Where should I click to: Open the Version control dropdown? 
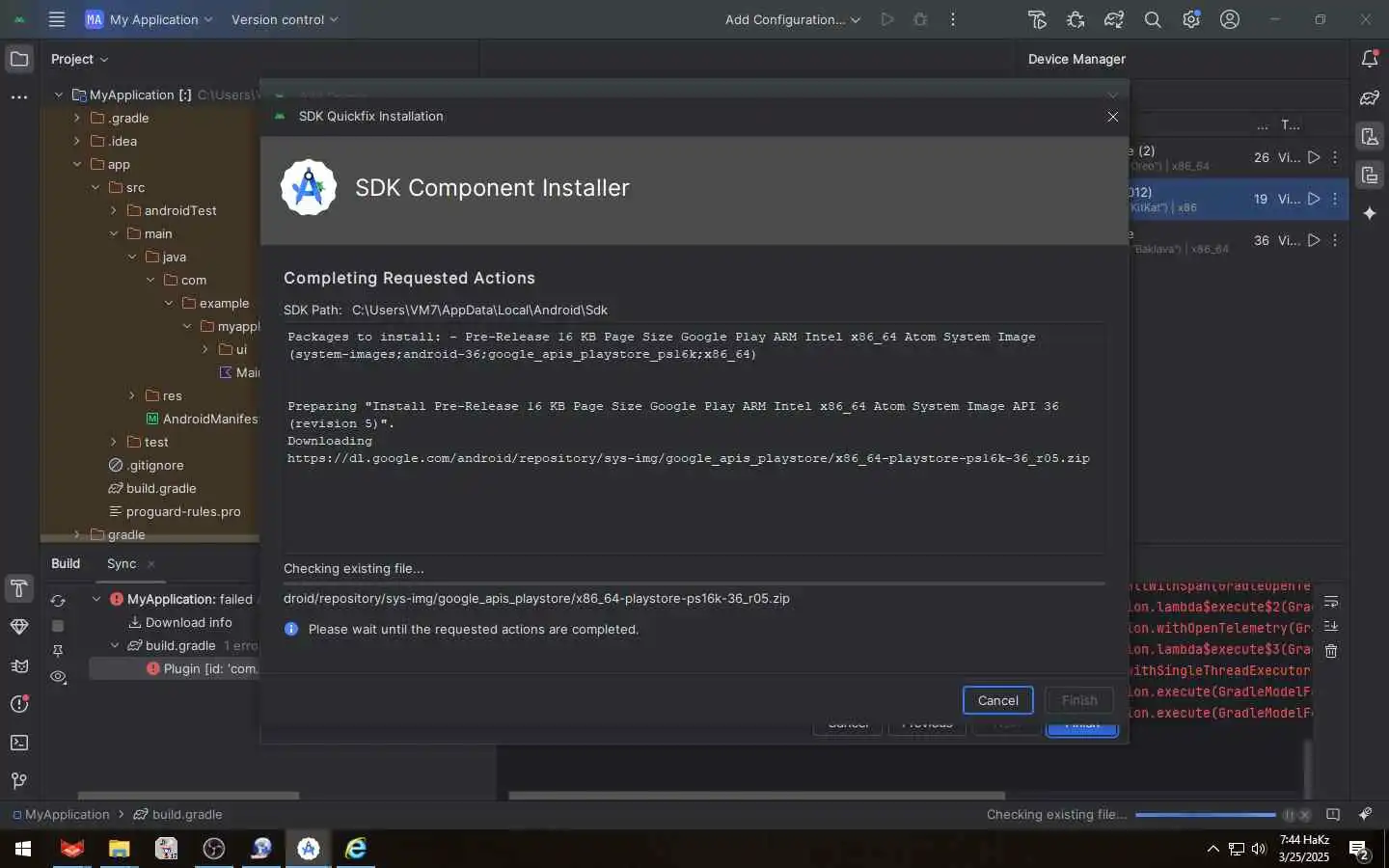coord(285,19)
